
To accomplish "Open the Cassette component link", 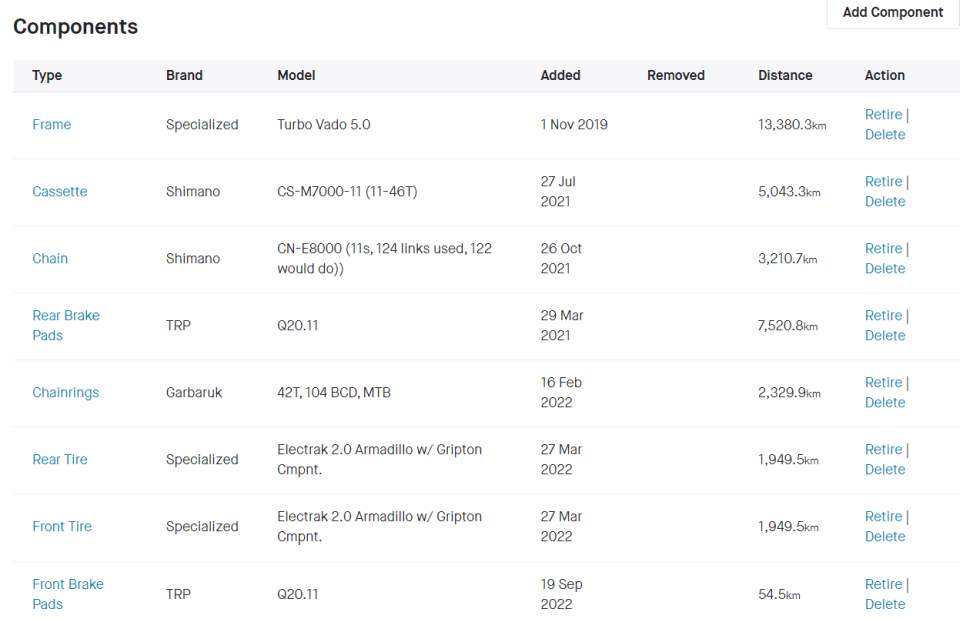I will pos(60,192).
